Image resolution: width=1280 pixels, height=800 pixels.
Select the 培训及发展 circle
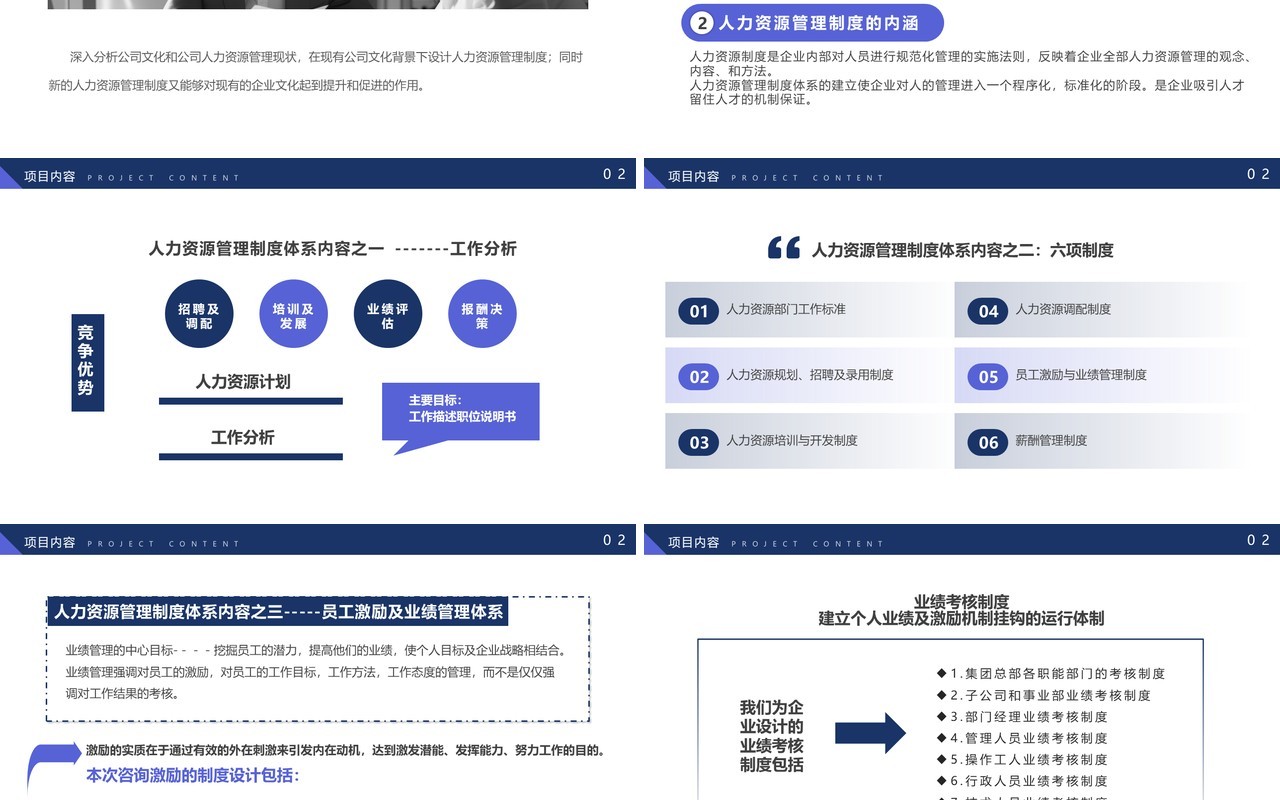[x=293, y=314]
